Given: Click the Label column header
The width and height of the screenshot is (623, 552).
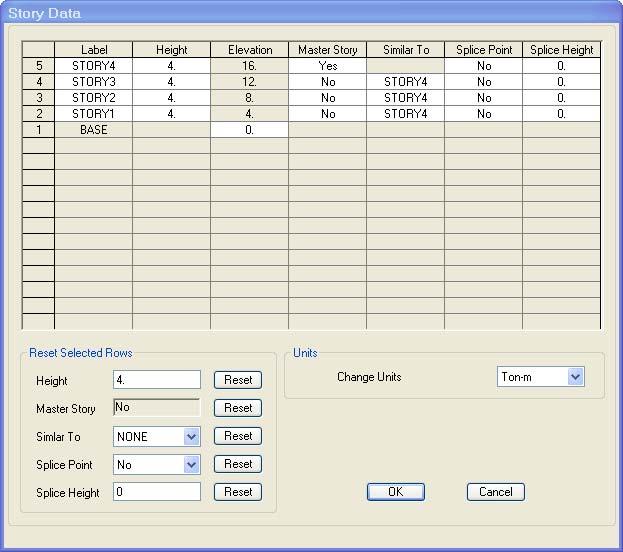Looking at the screenshot, I should pyautogui.click(x=94, y=50).
